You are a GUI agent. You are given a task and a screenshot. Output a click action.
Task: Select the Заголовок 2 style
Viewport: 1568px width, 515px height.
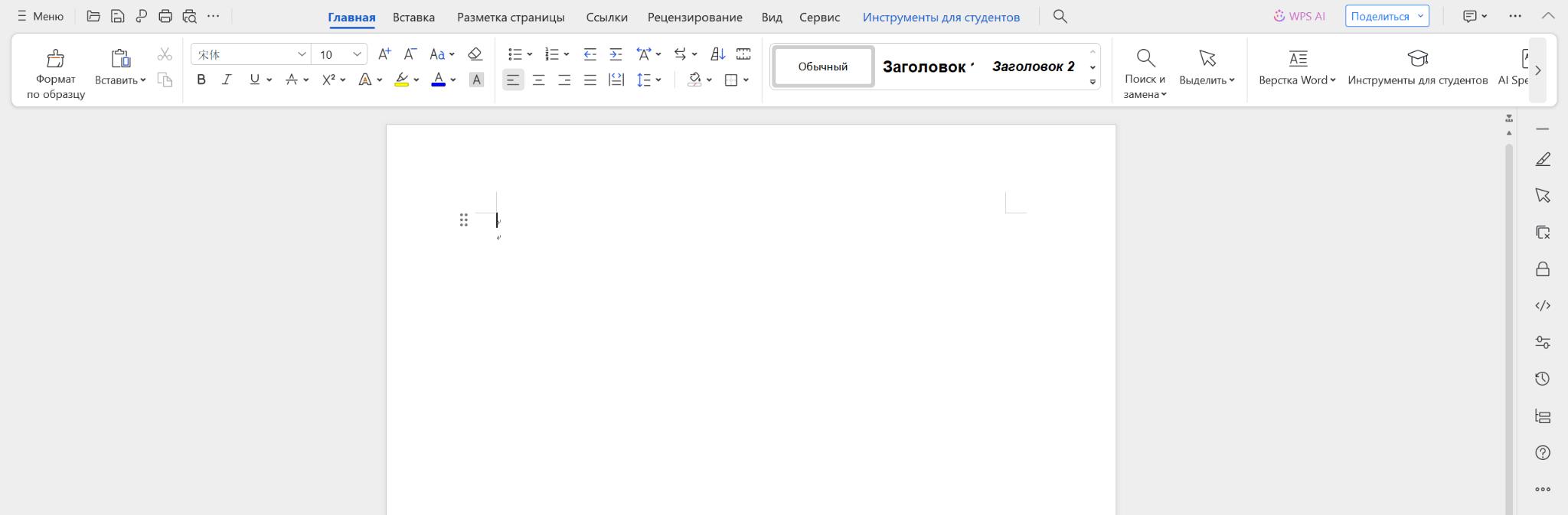coord(1033,67)
